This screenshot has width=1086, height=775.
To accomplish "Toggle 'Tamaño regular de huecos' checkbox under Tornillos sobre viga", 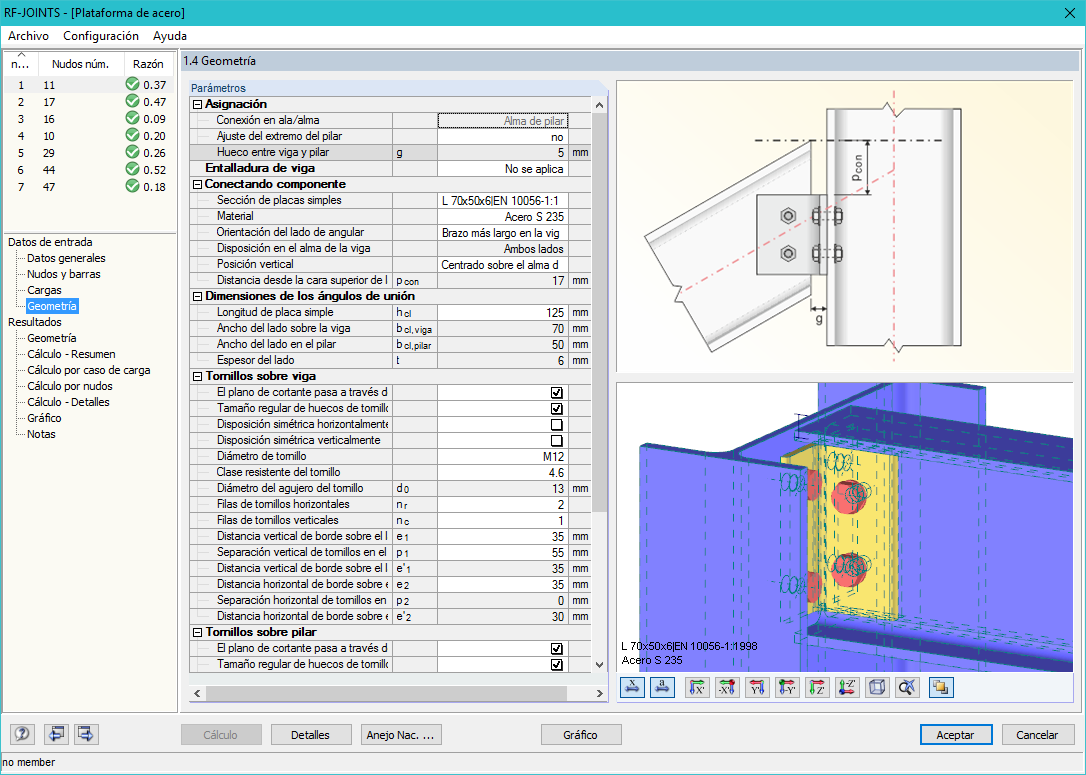I will [556, 409].
